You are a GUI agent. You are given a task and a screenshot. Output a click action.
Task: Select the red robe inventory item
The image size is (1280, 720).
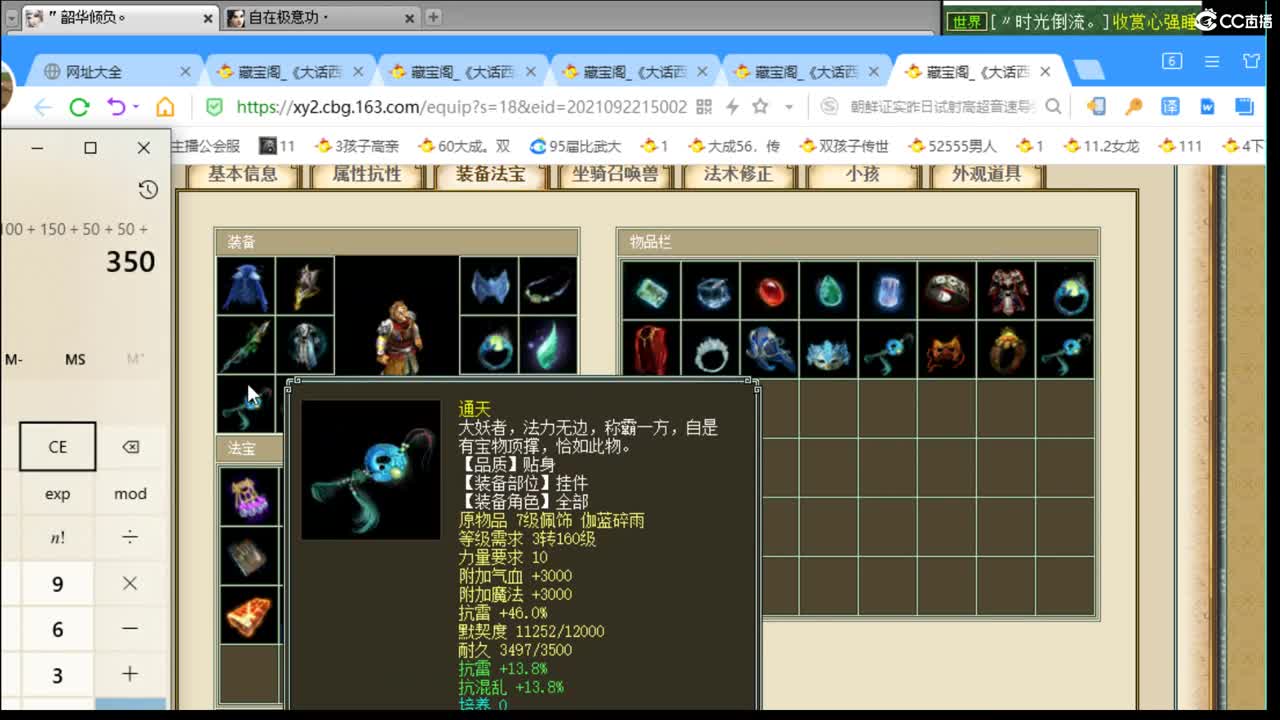coord(651,350)
